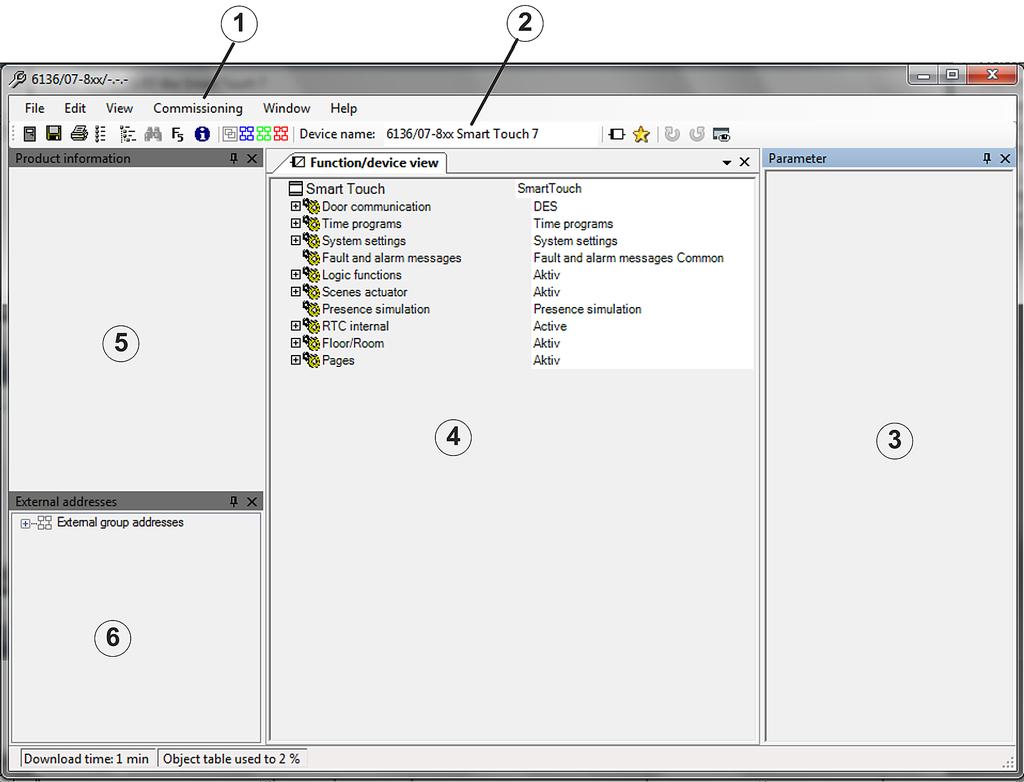Expand the System settings node
Image resolution: width=1024 pixels, height=782 pixels.
pyautogui.click(x=296, y=240)
